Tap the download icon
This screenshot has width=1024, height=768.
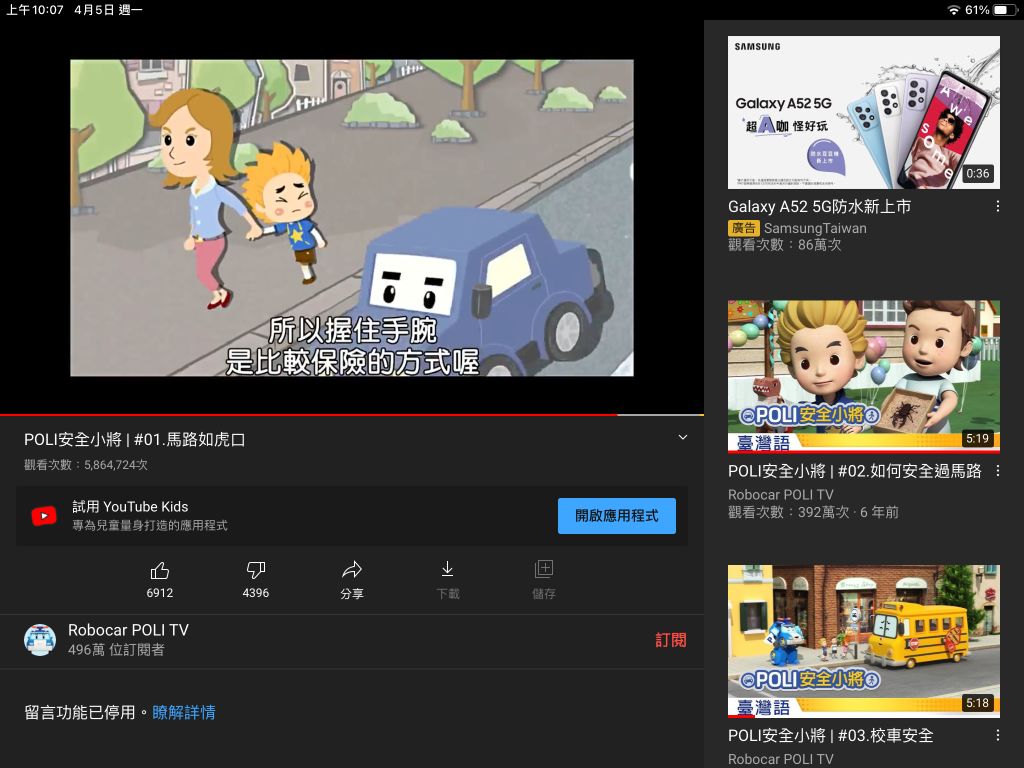(x=447, y=570)
